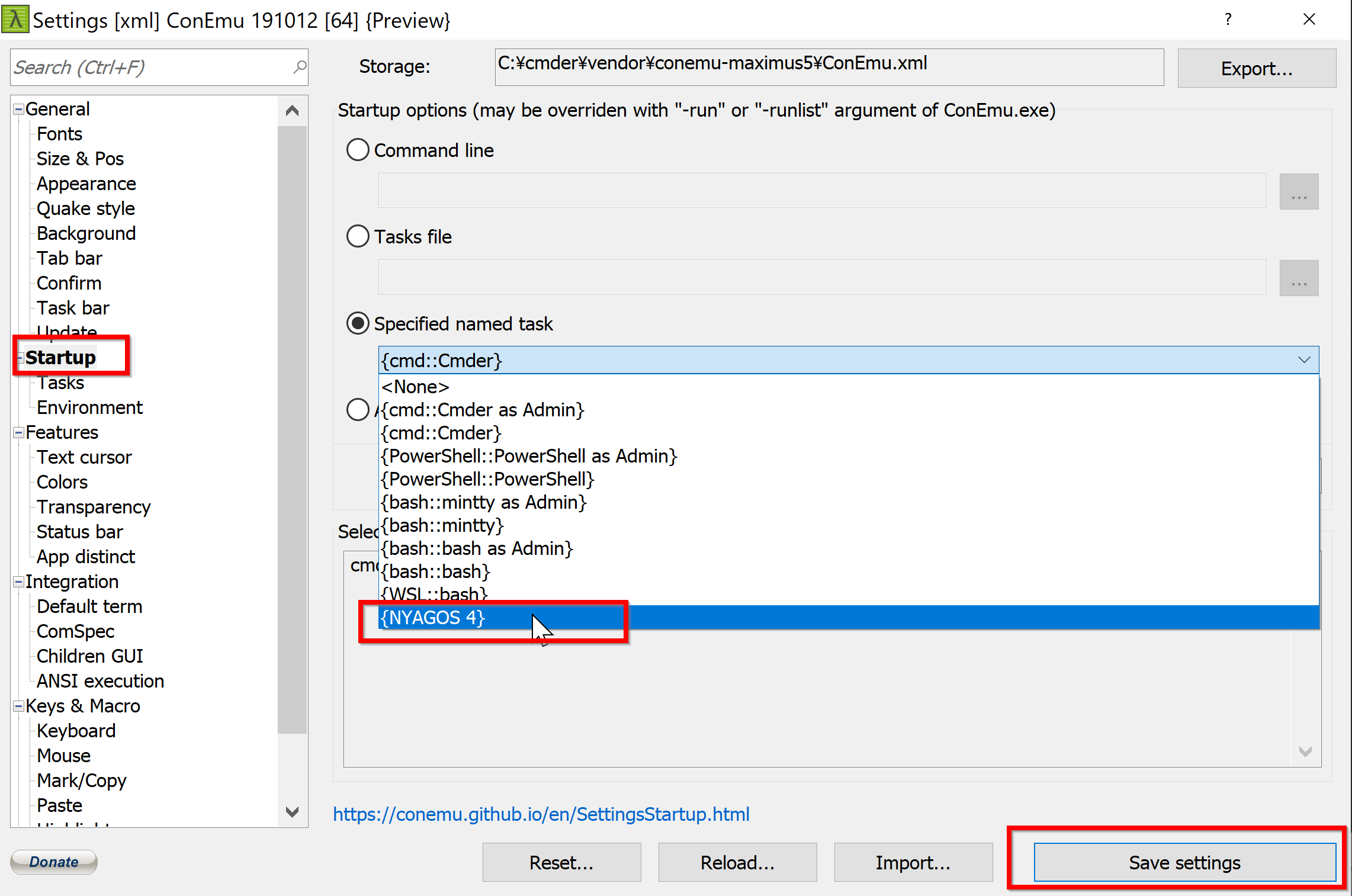Open the Task bar settings page
Viewport: 1352px width, 896px height.
[x=73, y=308]
